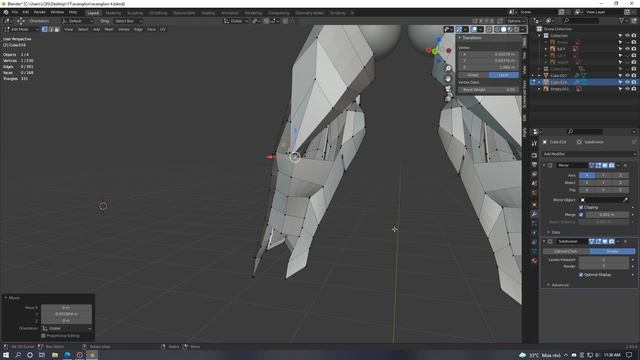
Task: Switch vertex transform to Global
Action: pyautogui.click(x=473, y=75)
